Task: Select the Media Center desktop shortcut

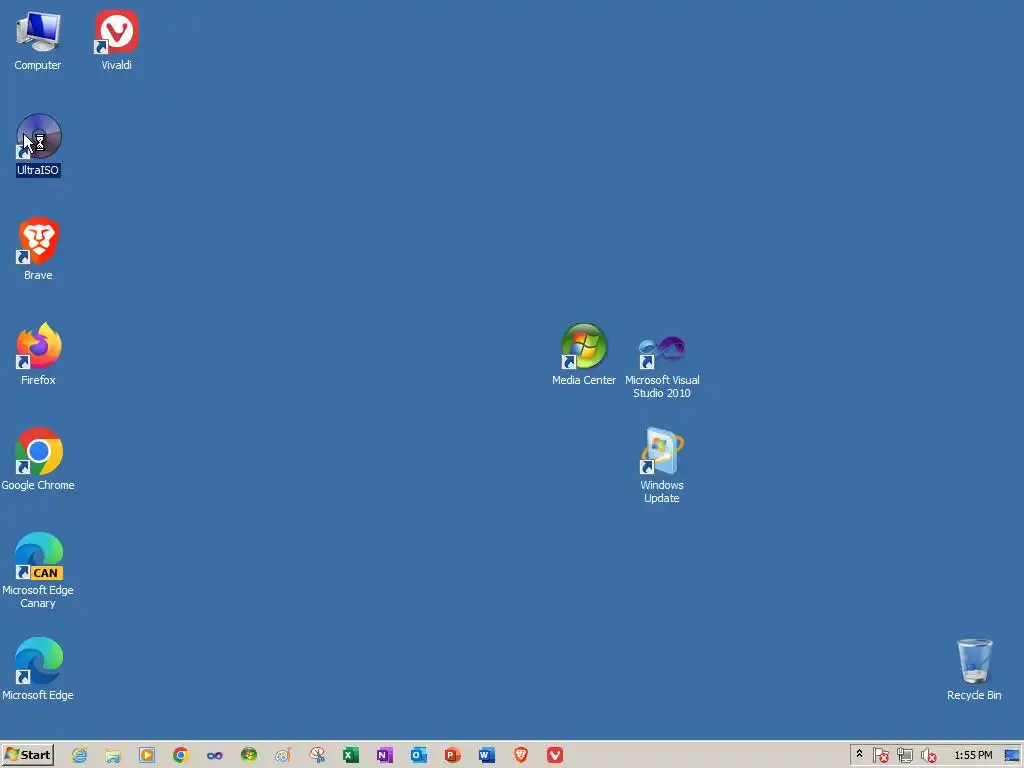Action: coord(584,354)
